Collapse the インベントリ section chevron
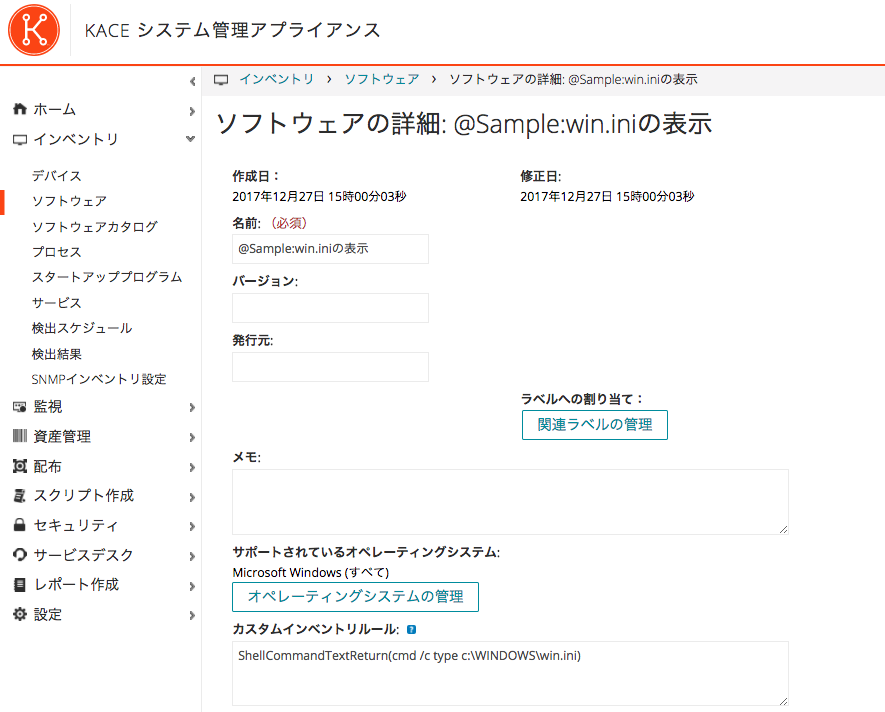 pyautogui.click(x=191, y=138)
